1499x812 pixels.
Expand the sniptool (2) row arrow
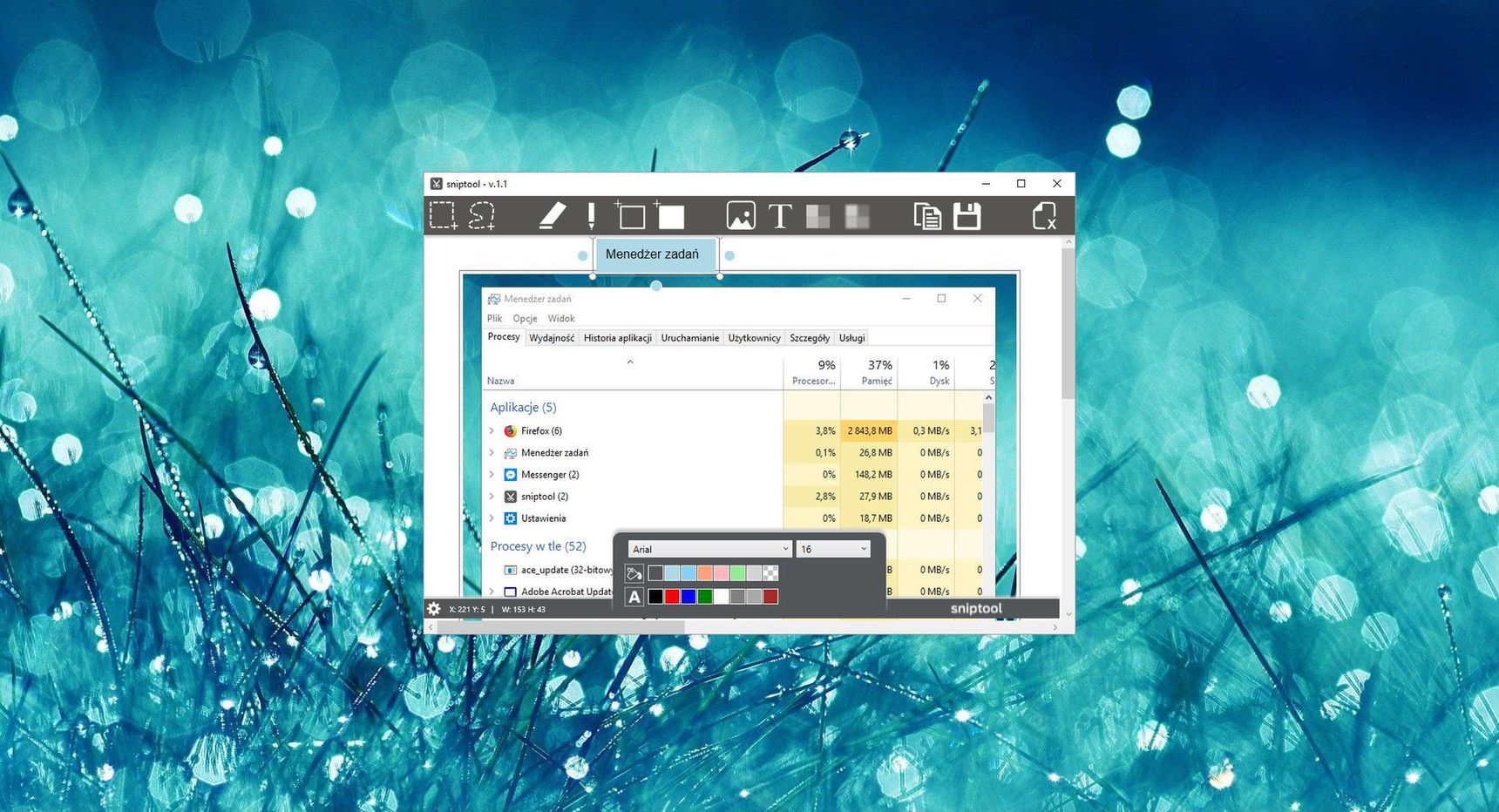click(492, 497)
